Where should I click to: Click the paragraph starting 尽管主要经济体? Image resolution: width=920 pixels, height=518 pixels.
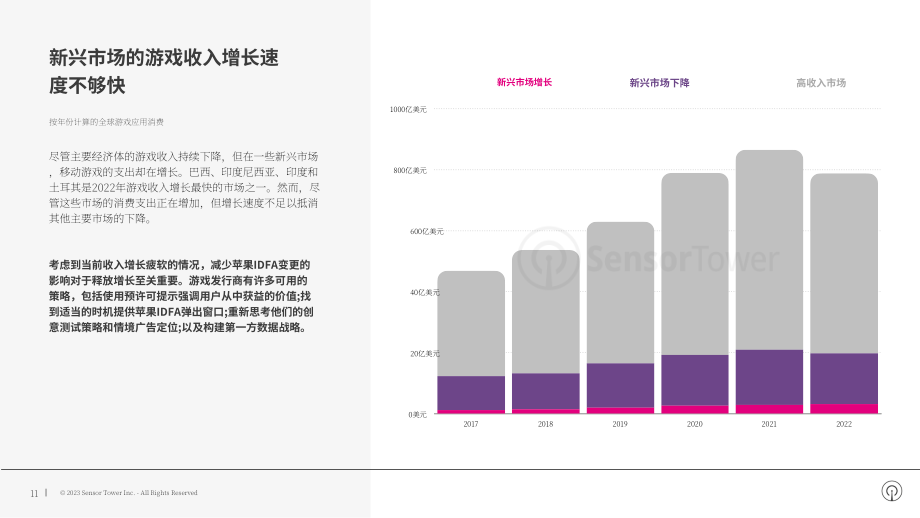point(184,187)
